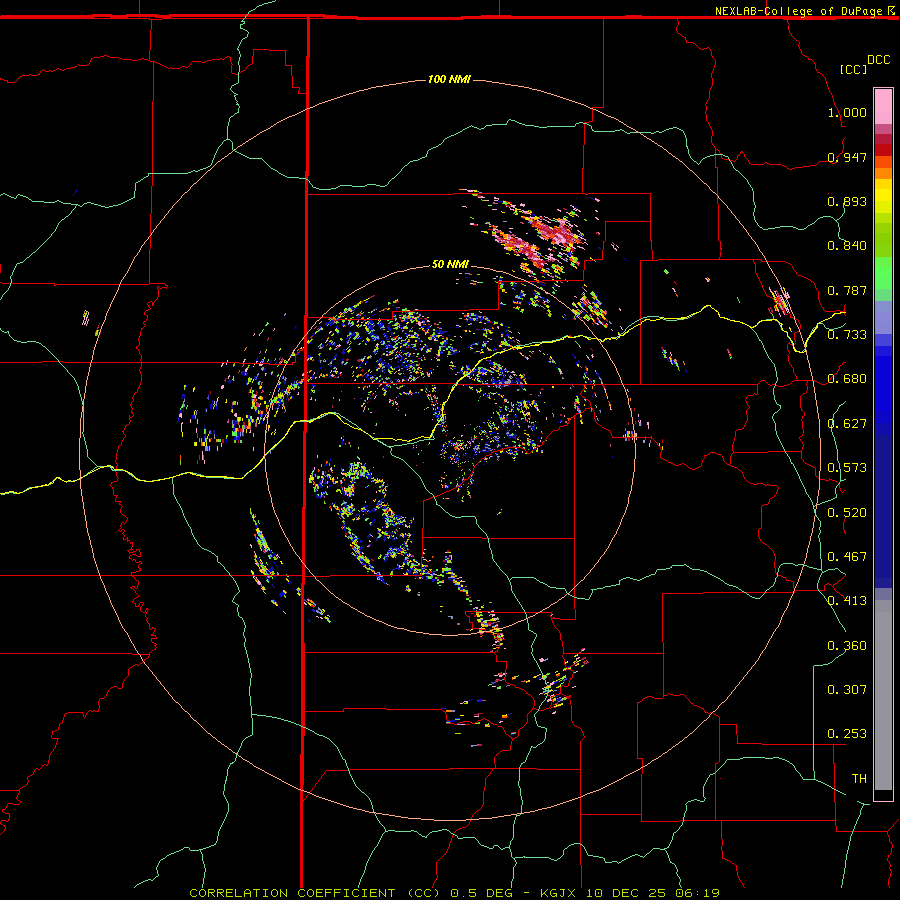The height and width of the screenshot is (900, 900).
Task: Select the 0.627 scale value
Action: (847, 424)
